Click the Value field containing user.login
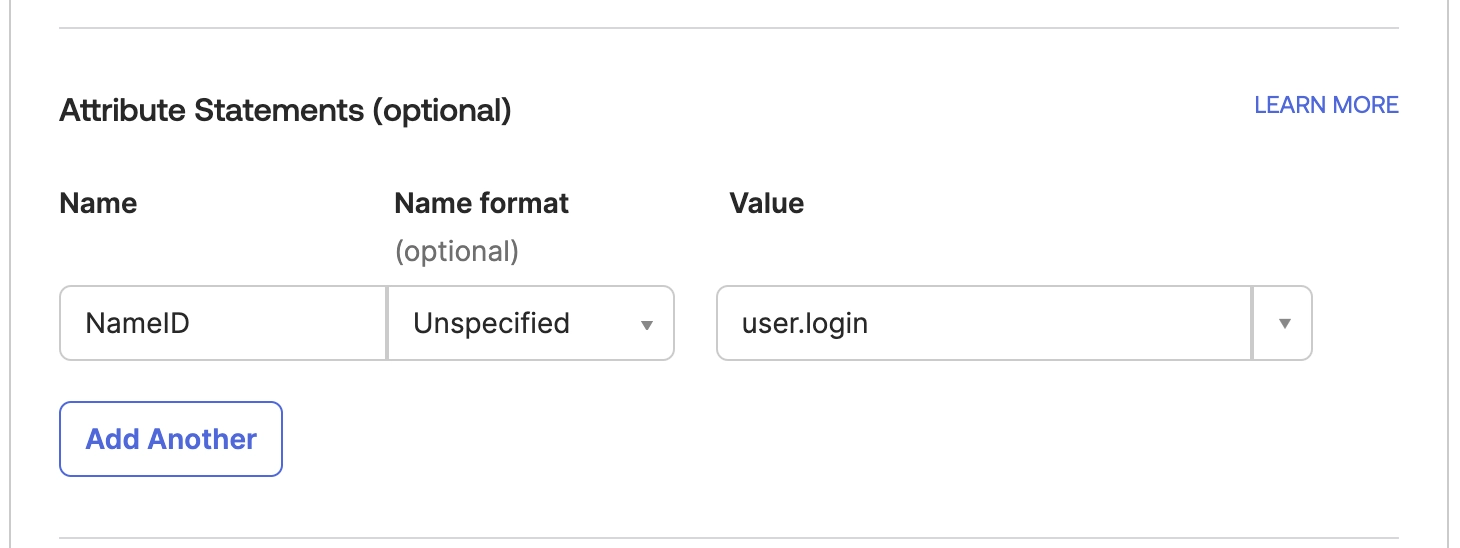Image resolution: width=1460 pixels, height=548 pixels. (983, 323)
